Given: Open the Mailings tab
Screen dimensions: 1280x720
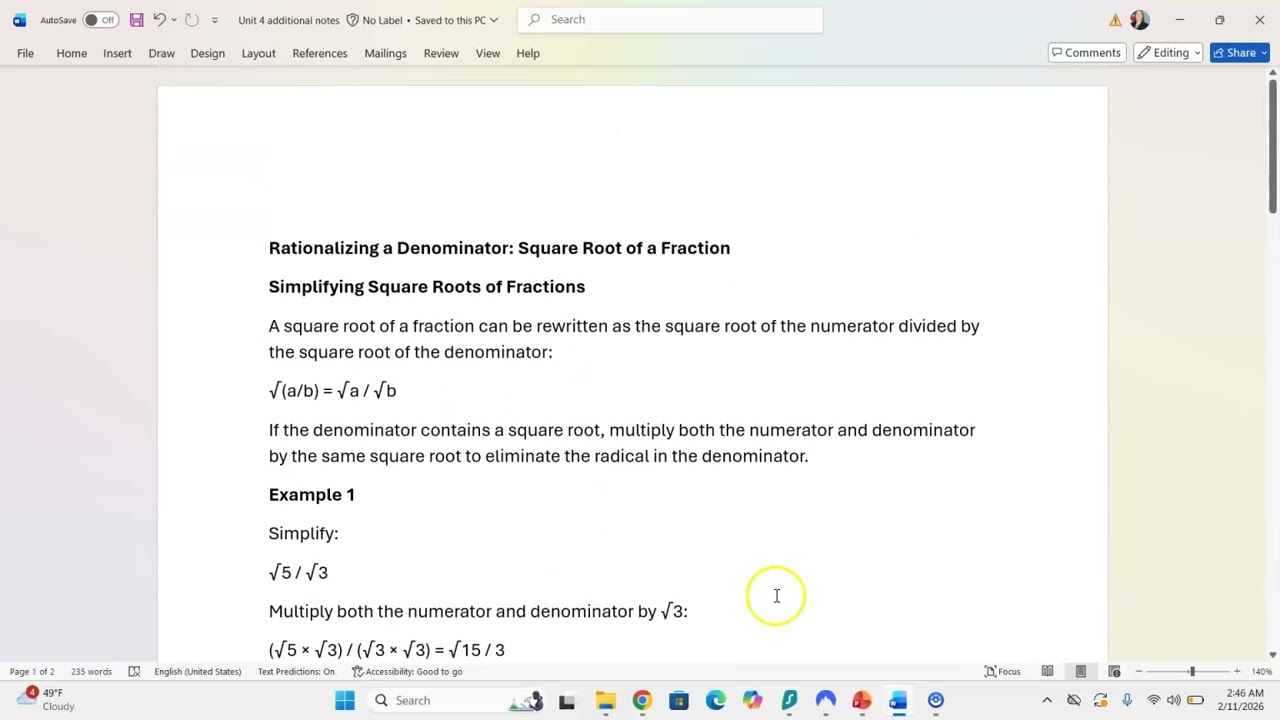Looking at the screenshot, I should tap(385, 53).
